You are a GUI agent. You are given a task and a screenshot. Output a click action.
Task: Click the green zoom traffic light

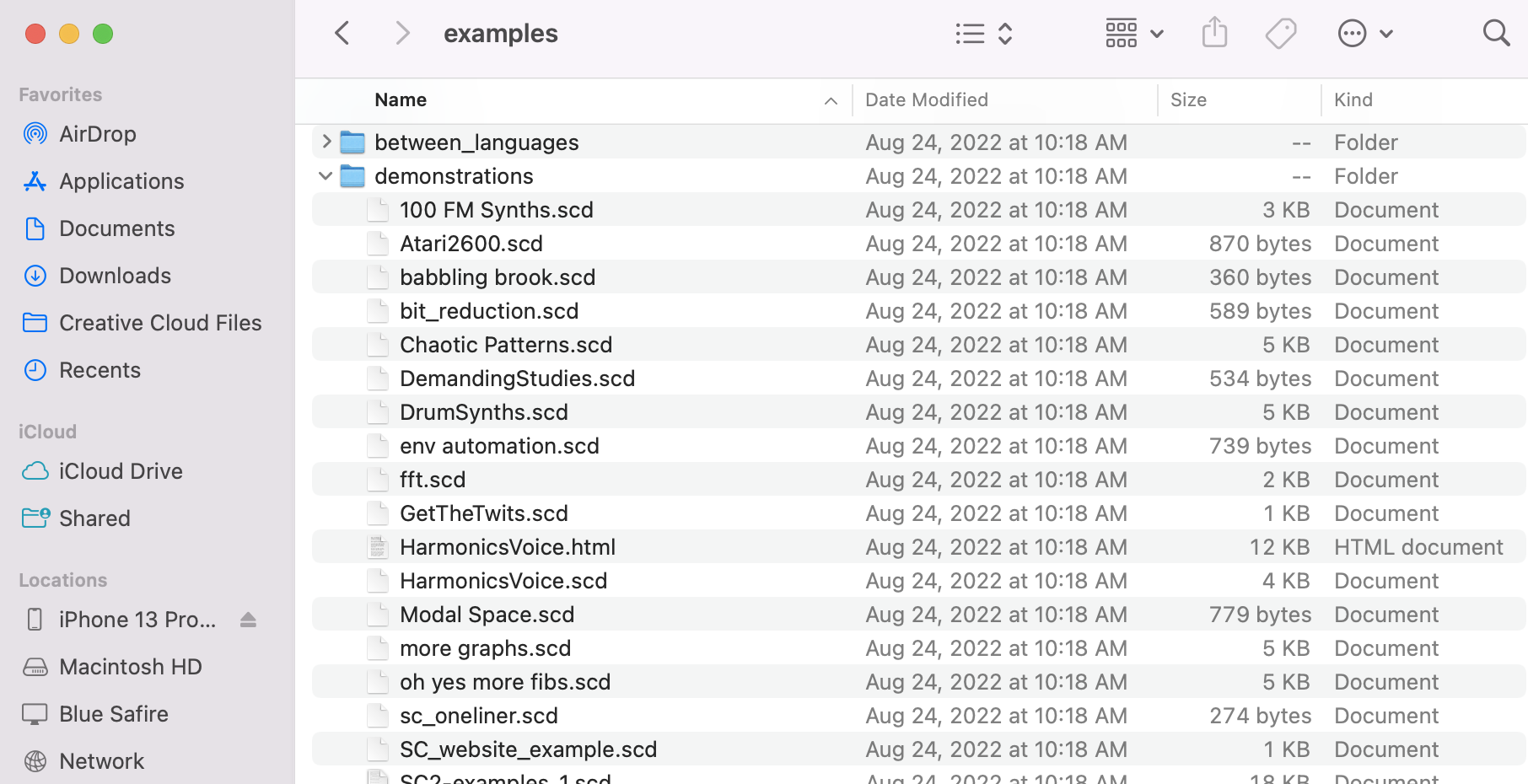(x=103, y=33)
